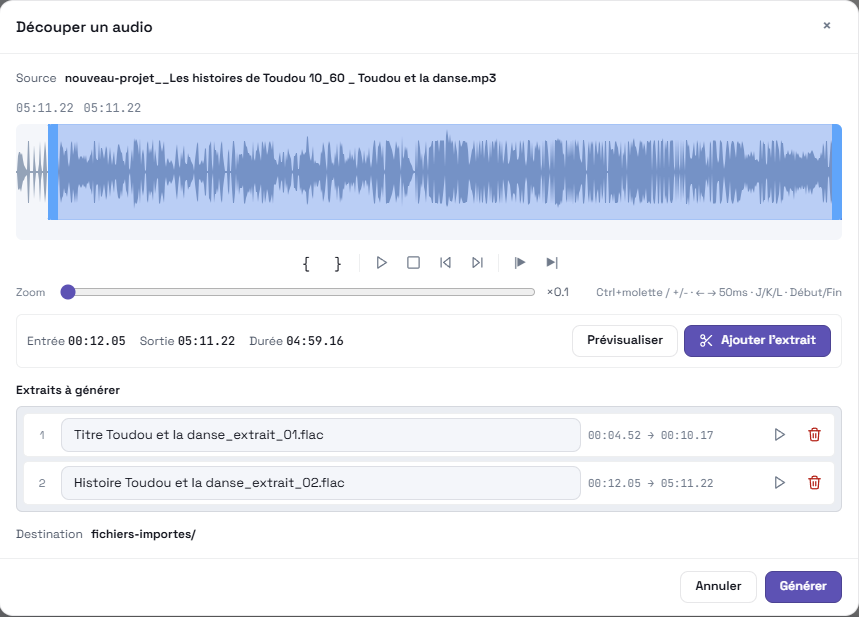Click the Prévisualiser button
Screen dimensions: 859x617
coord(625,341)
